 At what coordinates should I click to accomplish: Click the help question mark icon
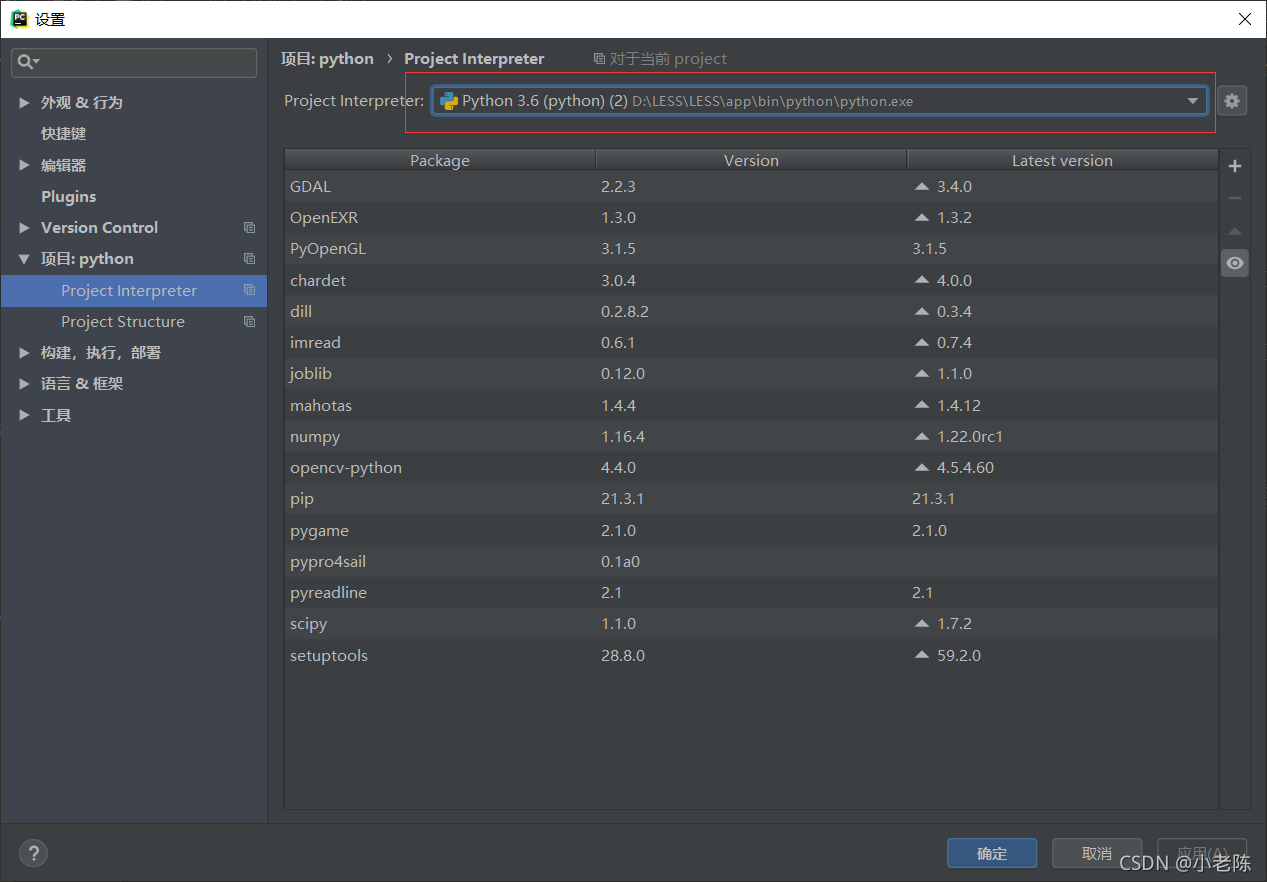33,853
